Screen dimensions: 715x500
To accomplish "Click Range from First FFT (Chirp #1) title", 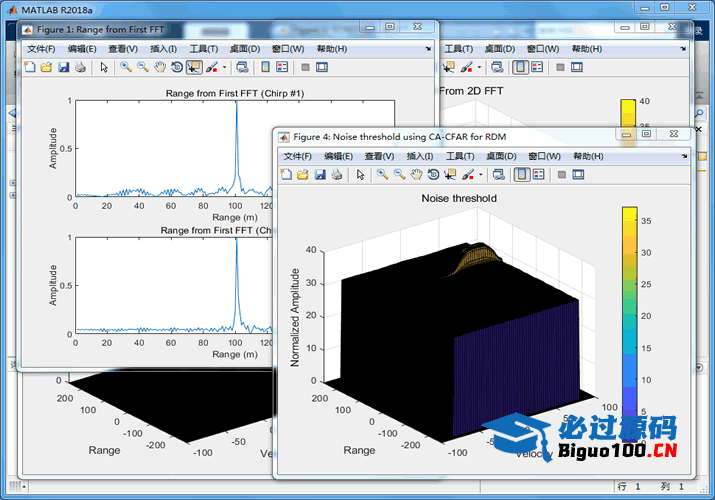I will [235, 93].
